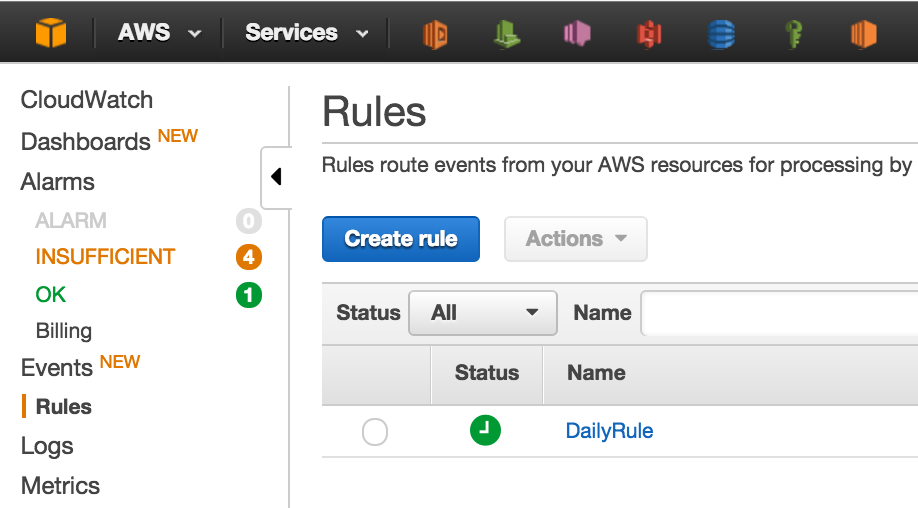Image resolution: width=918 pixels, height=508 pixels.
Task: Open the last orange service shortcut icon
Action: (864, 34)
